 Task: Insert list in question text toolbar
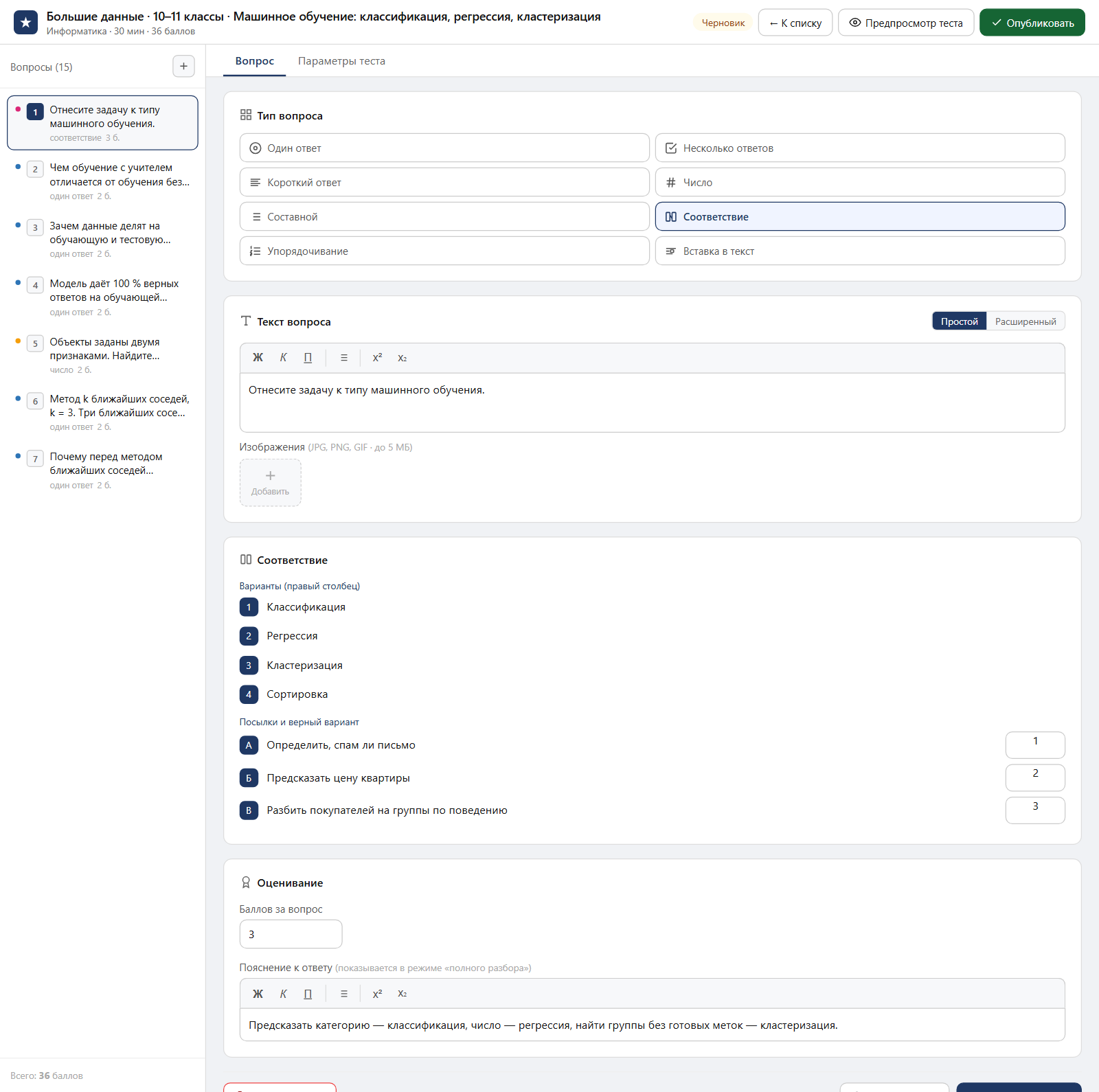[344, 358]
